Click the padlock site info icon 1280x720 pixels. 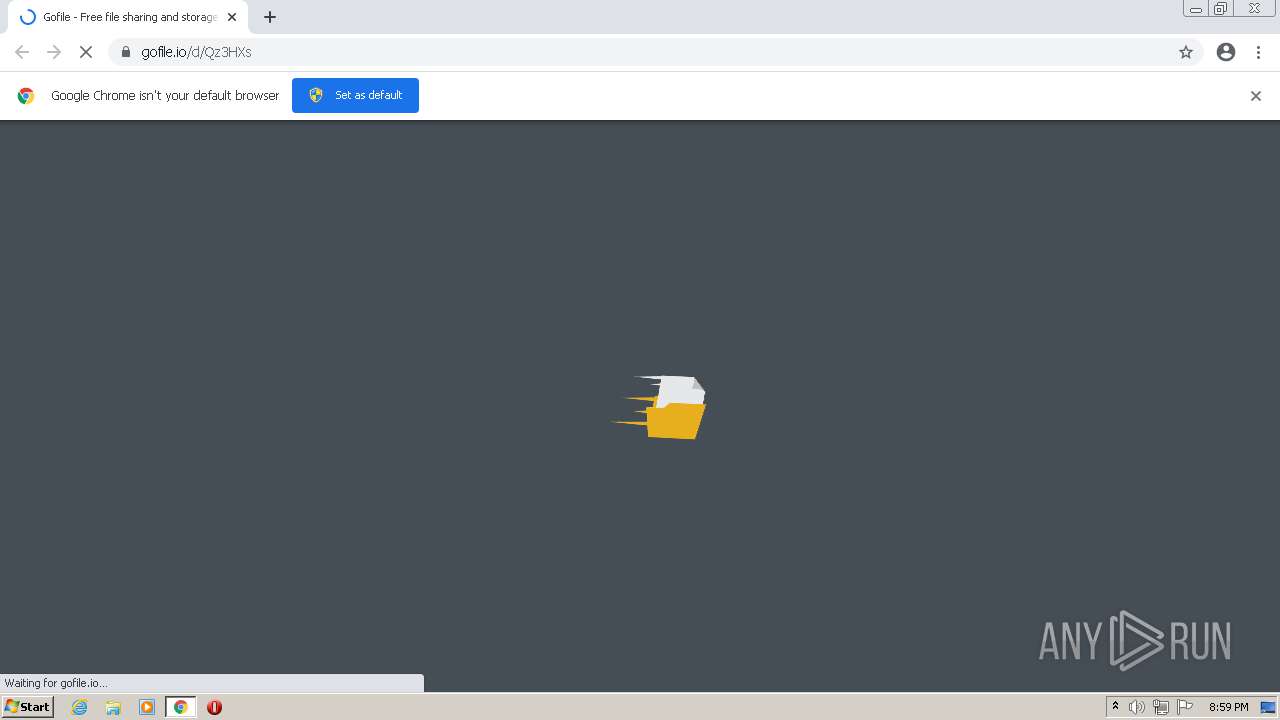(x=125, y=52)
